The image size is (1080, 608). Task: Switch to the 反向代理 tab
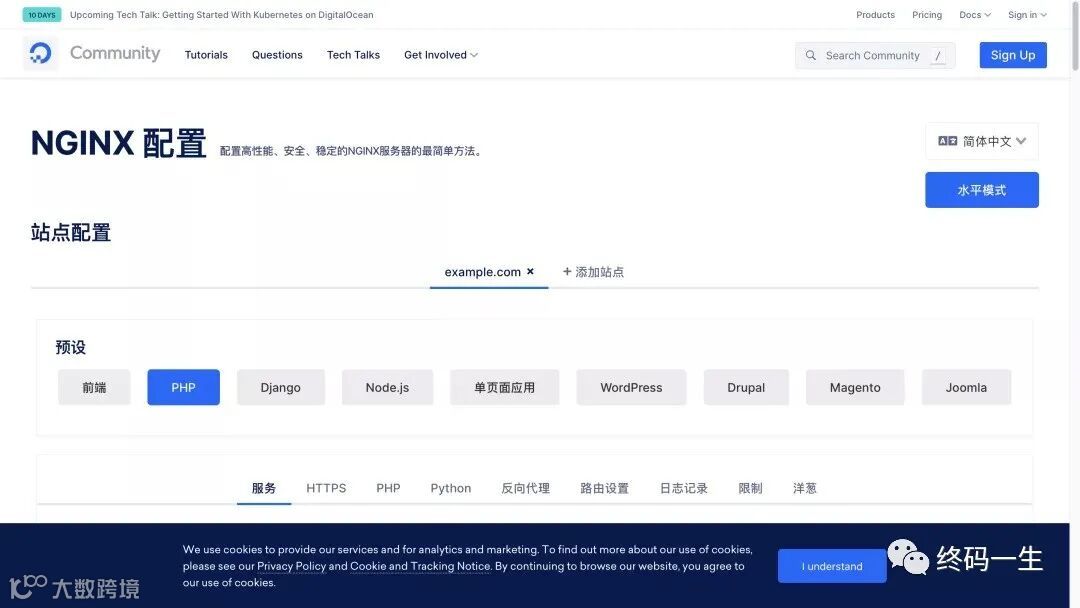526,488
